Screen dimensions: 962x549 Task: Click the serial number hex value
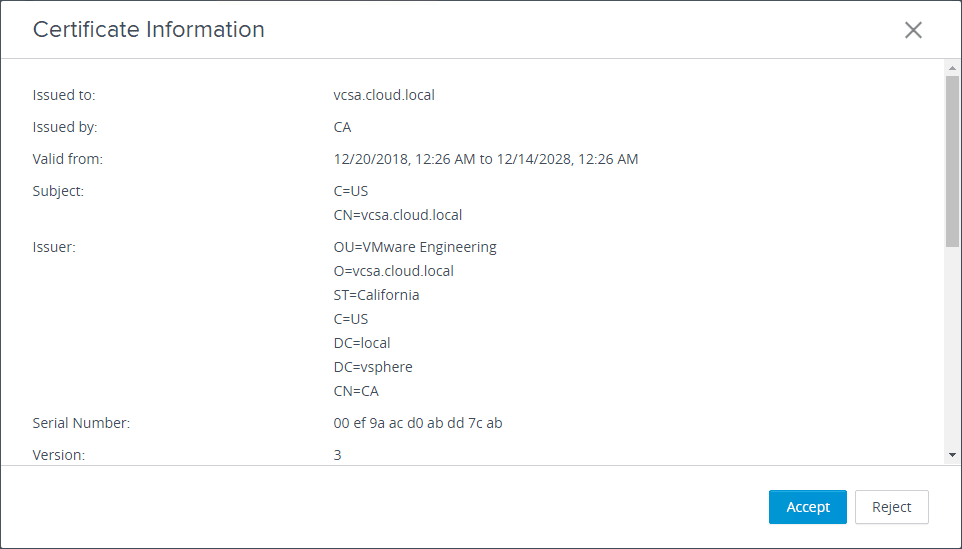pos(418,423)
